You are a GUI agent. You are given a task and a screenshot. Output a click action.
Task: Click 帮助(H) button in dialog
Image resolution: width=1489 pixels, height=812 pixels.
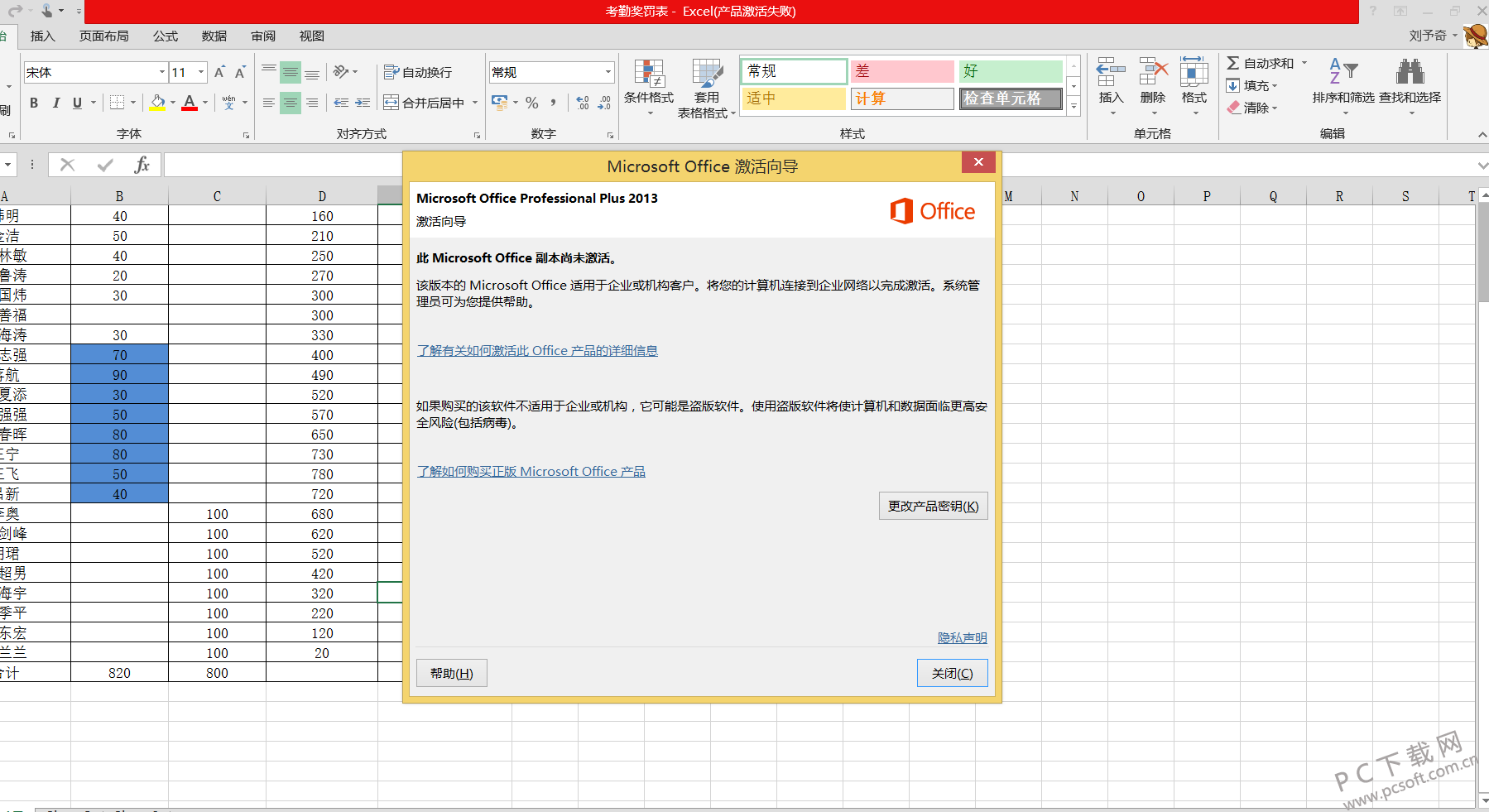(452, 674)
